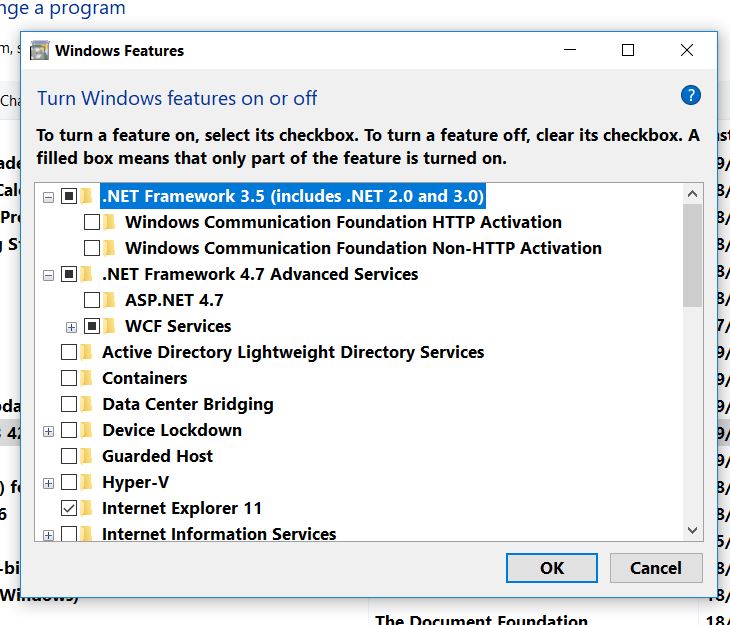Click the folder icon beside Data Center Bridging
Image resolution: width=730 pixels, height=625 pixels.
pyautogui.click(x=86, y=404)
